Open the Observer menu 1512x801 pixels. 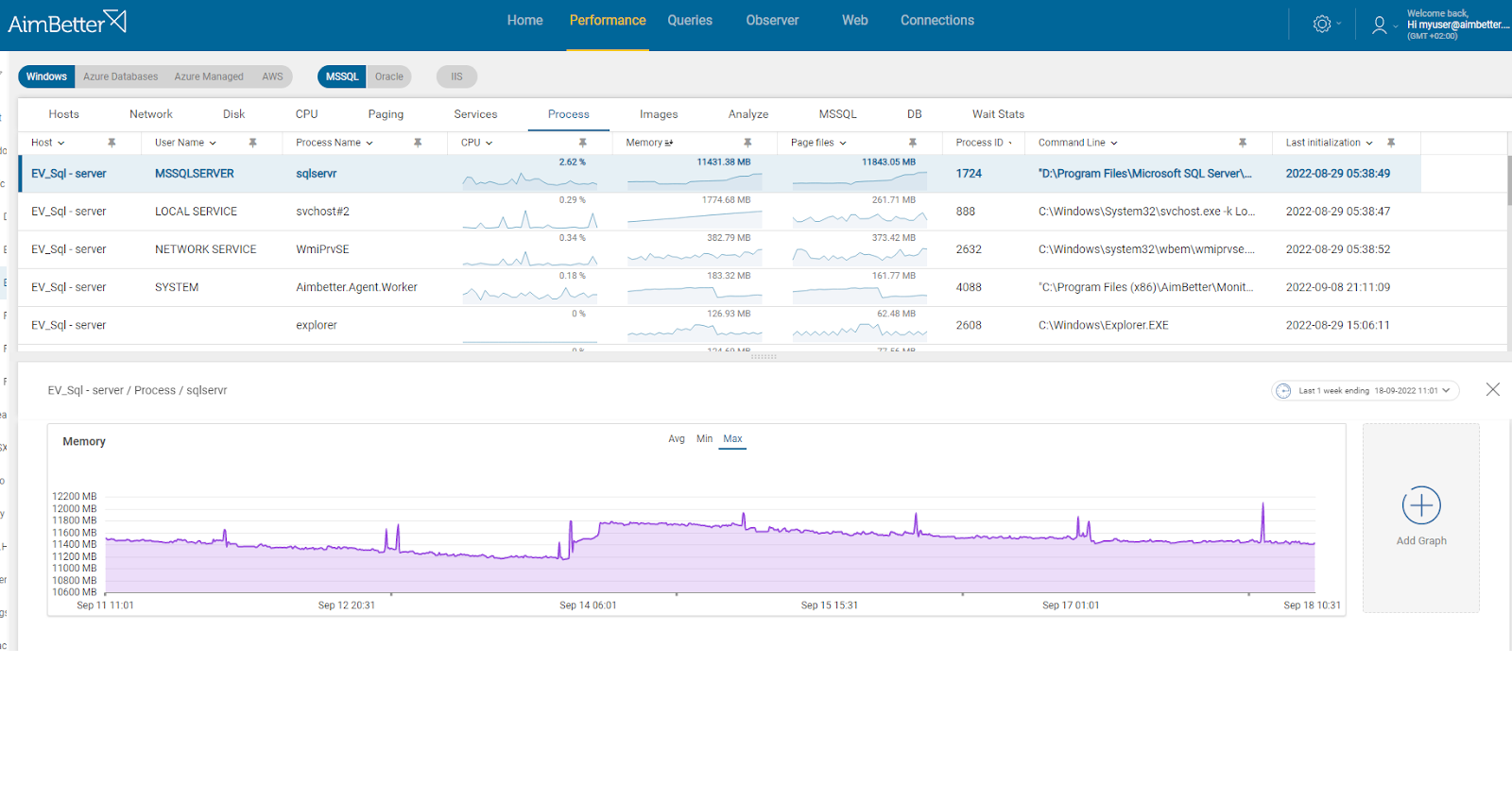772,21
